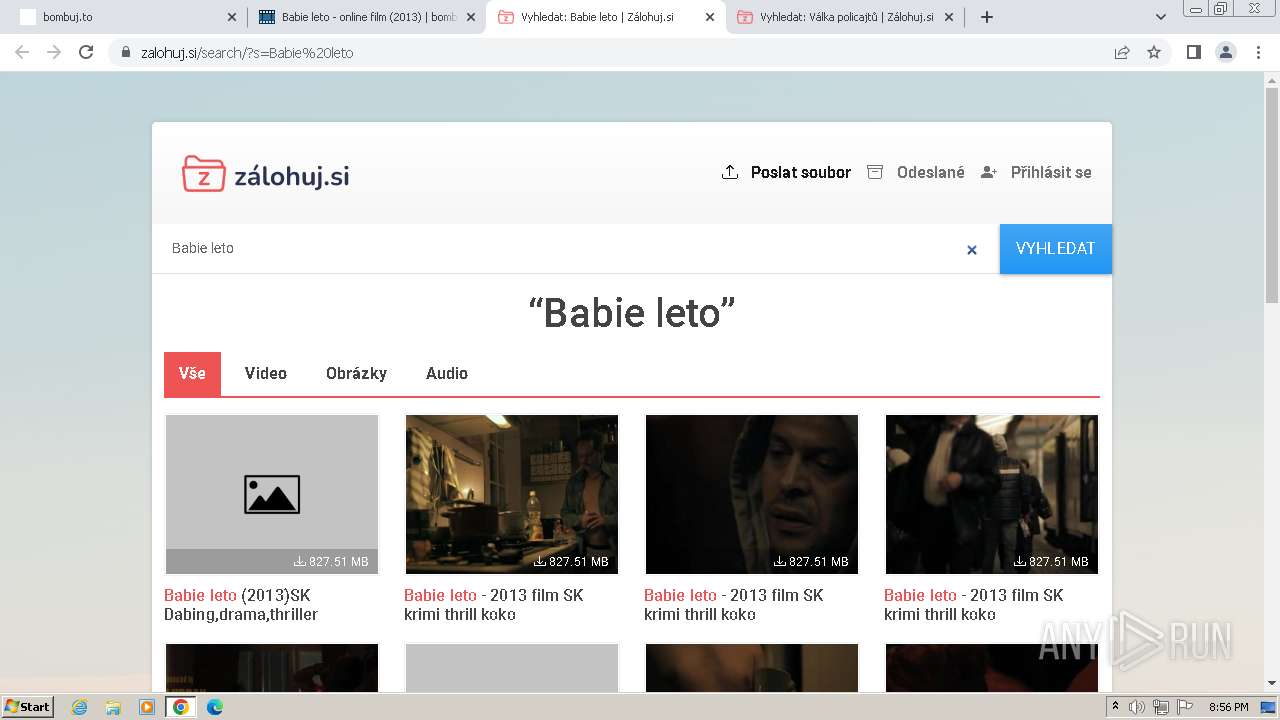Open second result kitchen scene thumbnail

tap(512, 494)
